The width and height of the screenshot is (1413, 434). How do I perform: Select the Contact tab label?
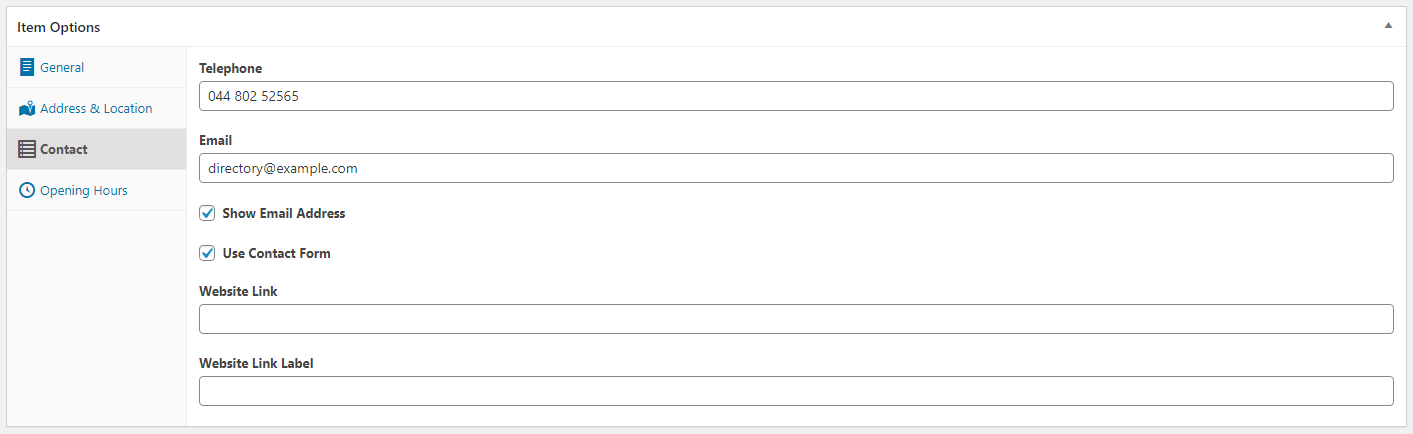point(64,150)
